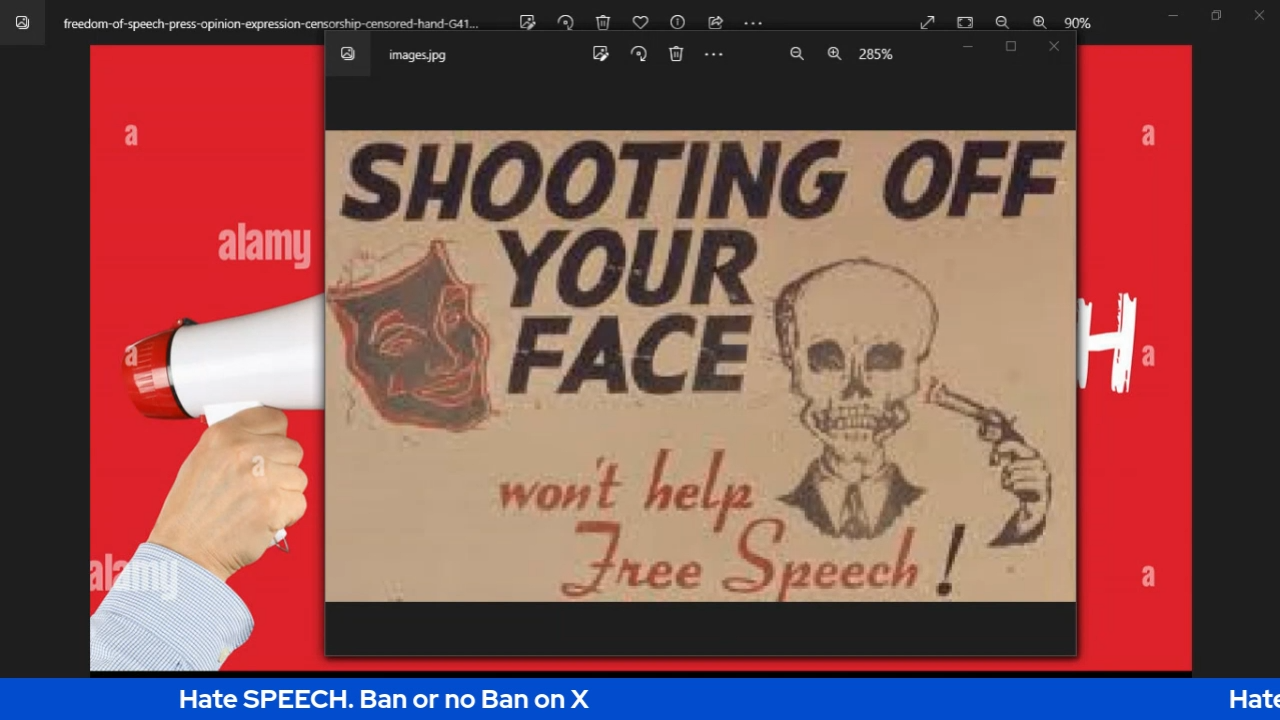This screenshot has width=1280, height=720.
Task: Open the gallery icon in images.jpg window
Action: [x=348, y=54]
